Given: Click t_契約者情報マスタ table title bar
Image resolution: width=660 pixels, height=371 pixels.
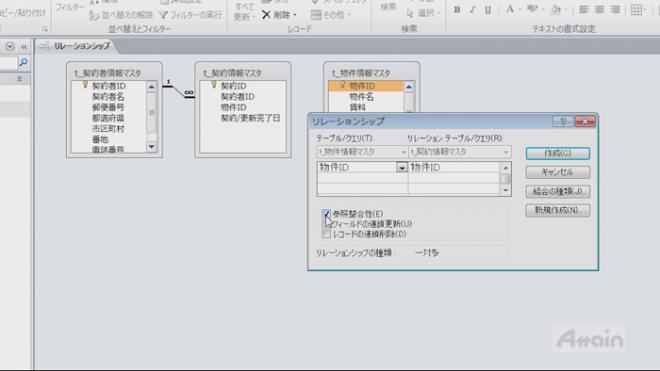Looking at the screenshot, I should (114, 72).
